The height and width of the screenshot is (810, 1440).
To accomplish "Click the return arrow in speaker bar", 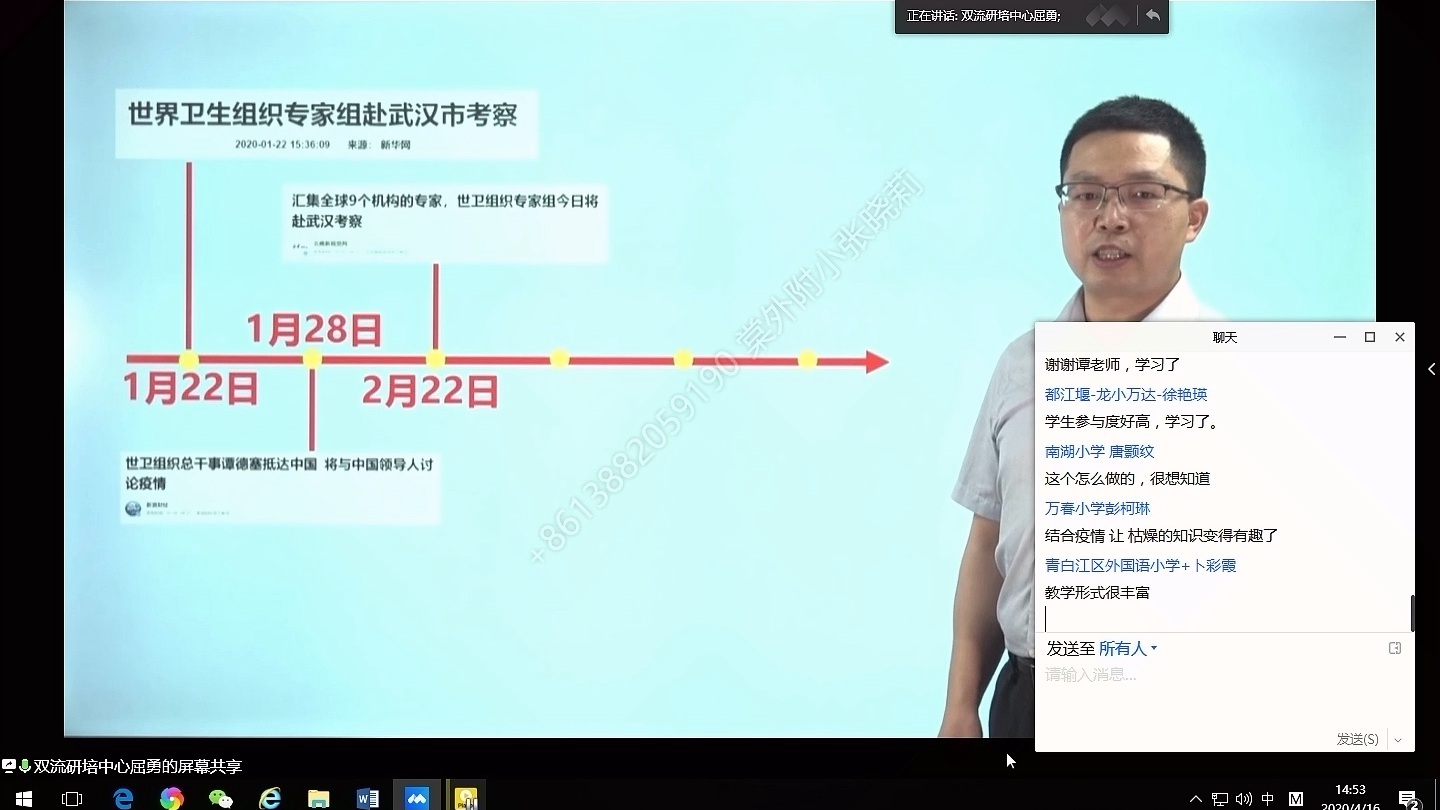I will point(1153,16).
